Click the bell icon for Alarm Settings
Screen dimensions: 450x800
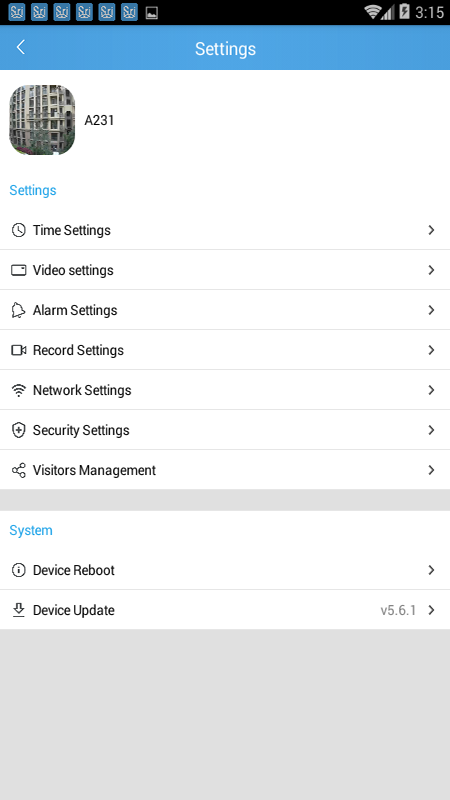click(18, 310)
